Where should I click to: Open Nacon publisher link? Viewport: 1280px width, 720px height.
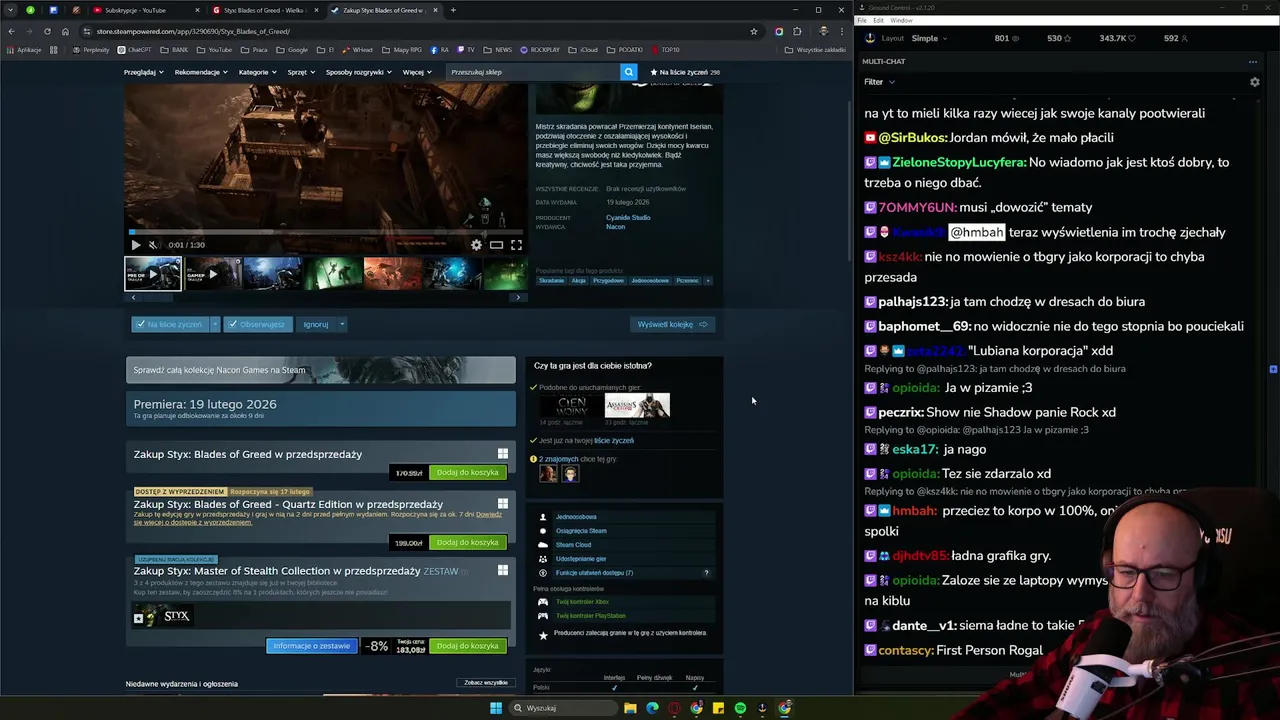pos(615,227)
